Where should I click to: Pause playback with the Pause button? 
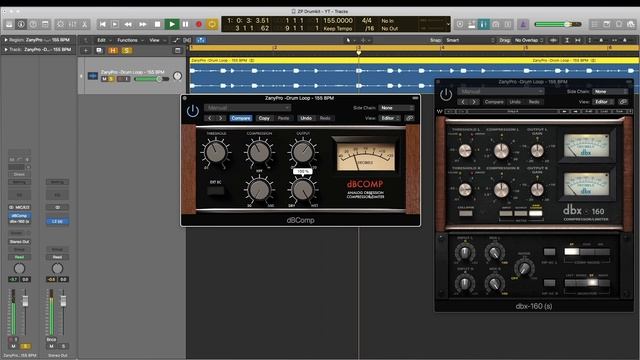tap(185, 24)
